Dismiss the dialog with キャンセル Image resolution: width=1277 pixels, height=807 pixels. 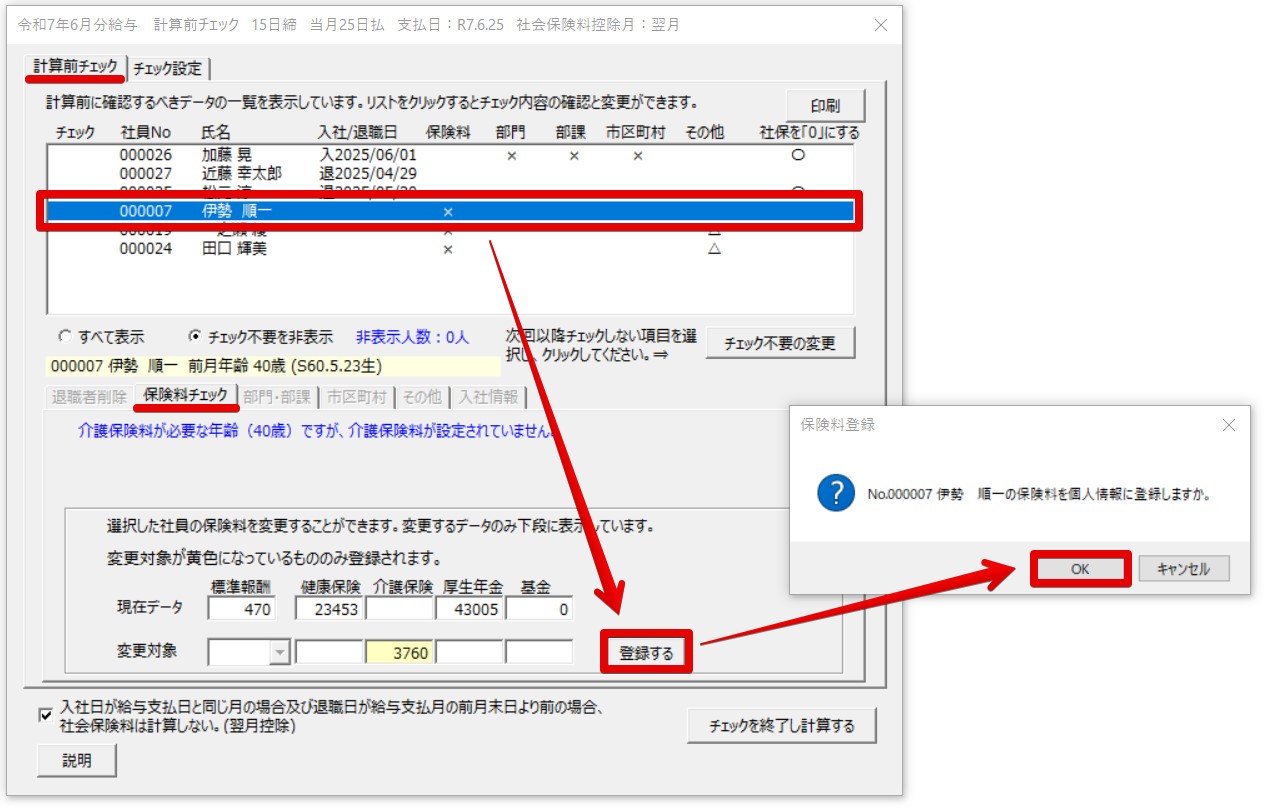click(x=1184, y=568)
